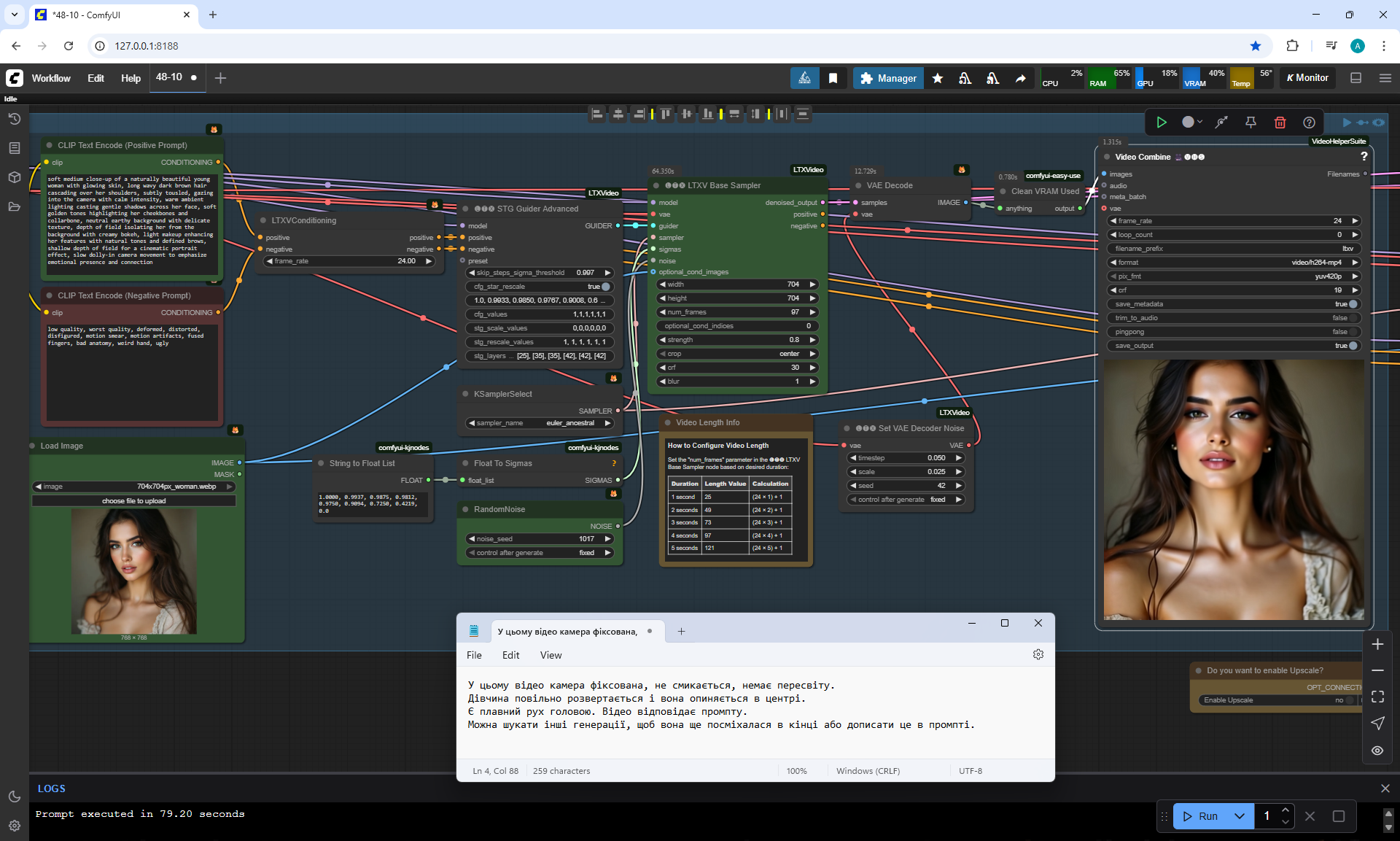Open the ComfyUI Manager
This screenshot has width=1400, height=841.
(888, 78)
